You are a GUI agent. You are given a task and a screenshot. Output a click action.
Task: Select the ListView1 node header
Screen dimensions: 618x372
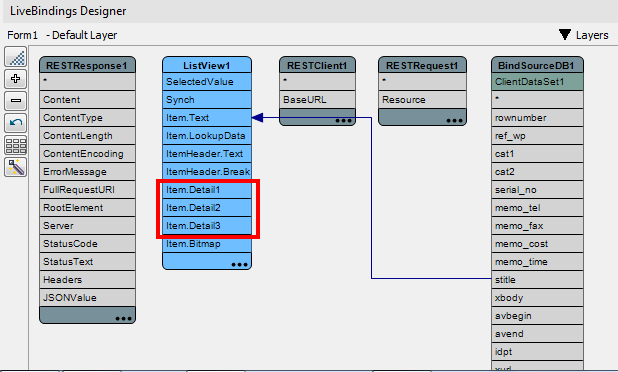pyautogui.click(x=207, y=65)
